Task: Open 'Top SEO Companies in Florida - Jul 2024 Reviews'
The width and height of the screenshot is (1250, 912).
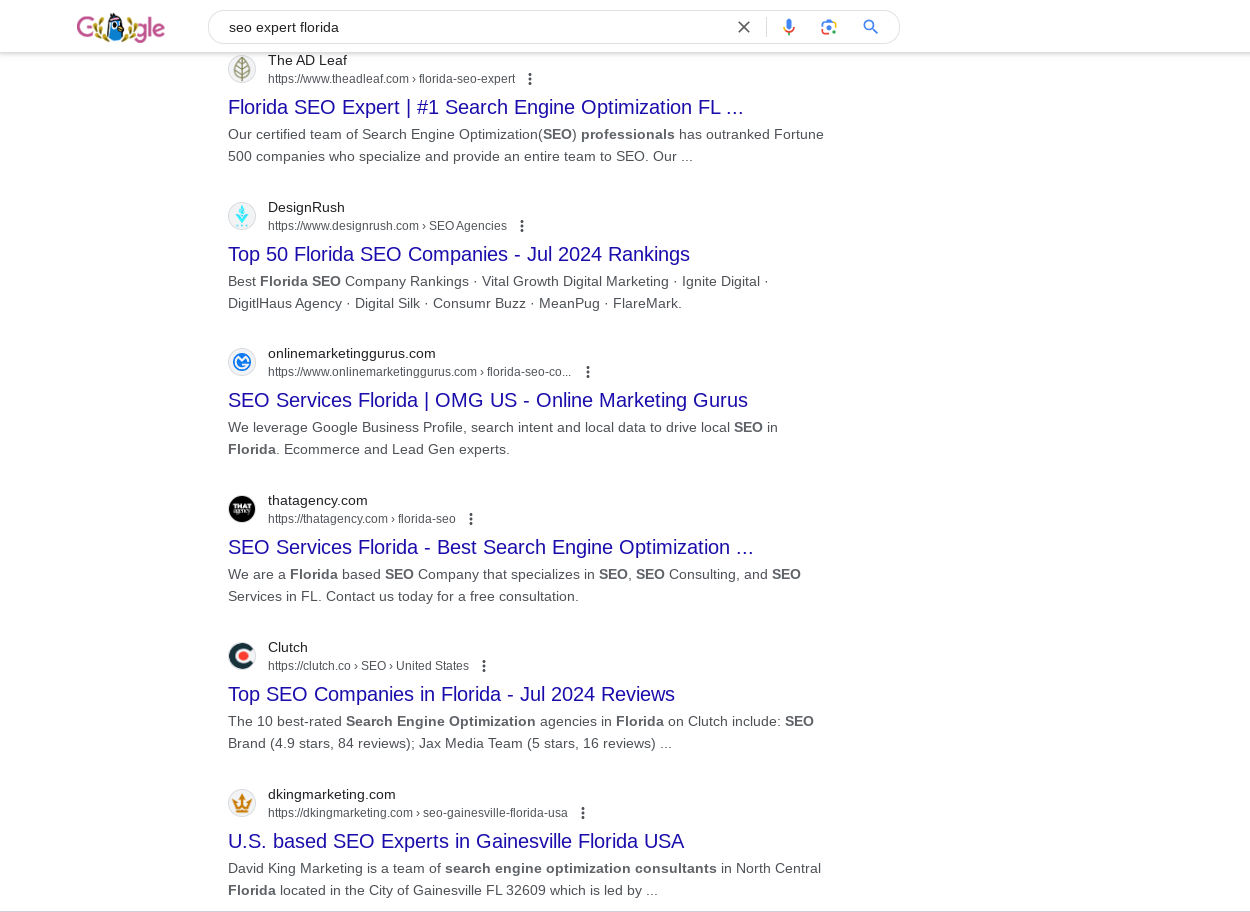Action: [451, 694]
